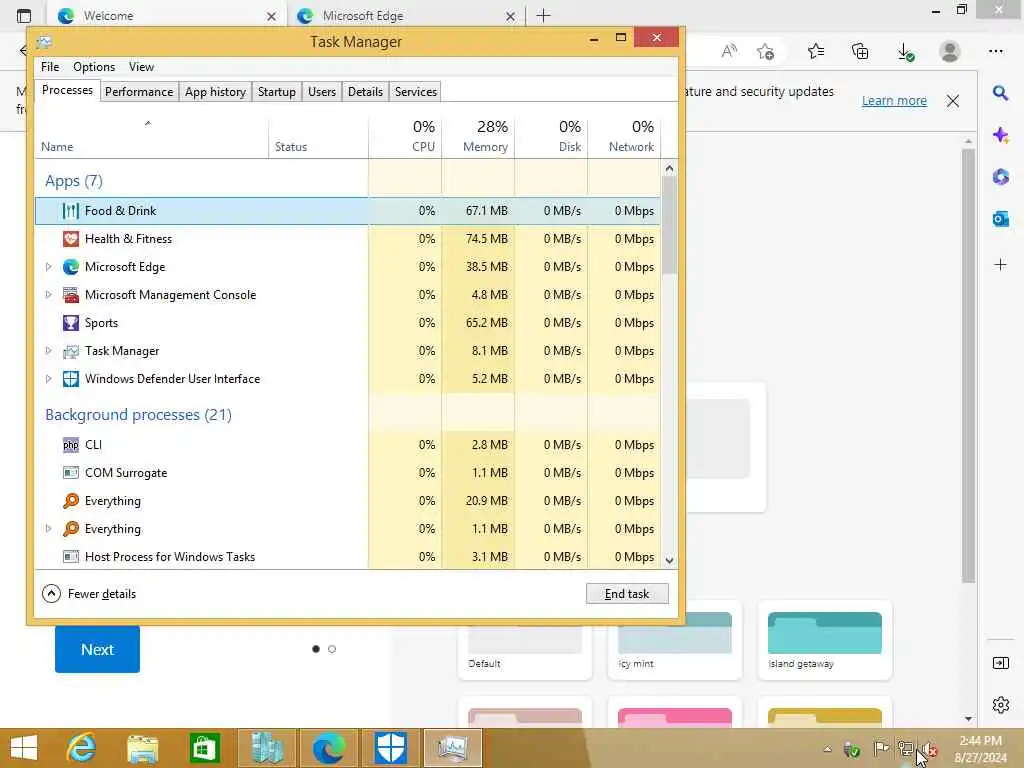Select the Default theme swatch
The height and width of the screenshot is (768, 1024).
[x=524, y=639]
